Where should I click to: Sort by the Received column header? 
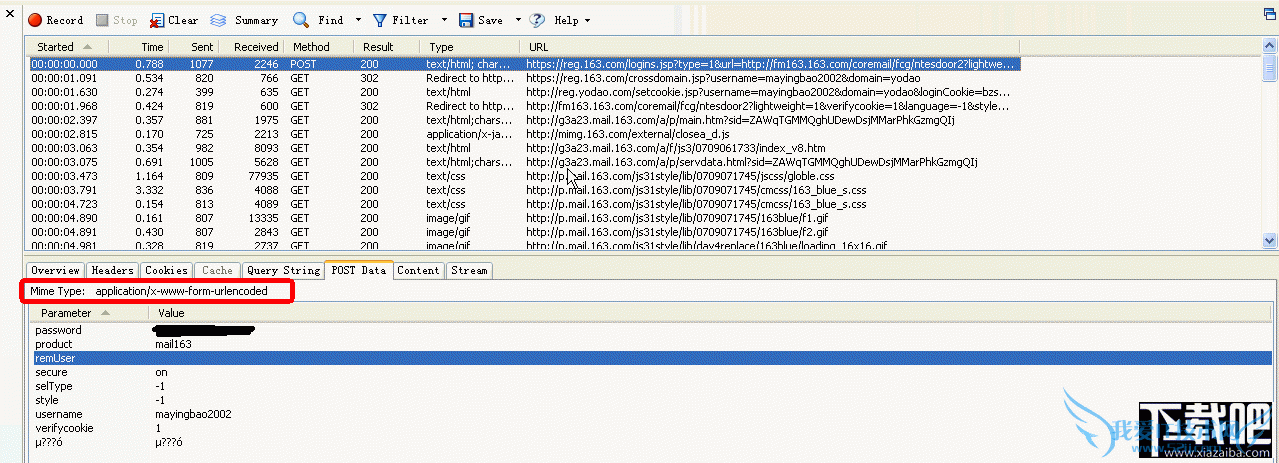click(251, 47)
